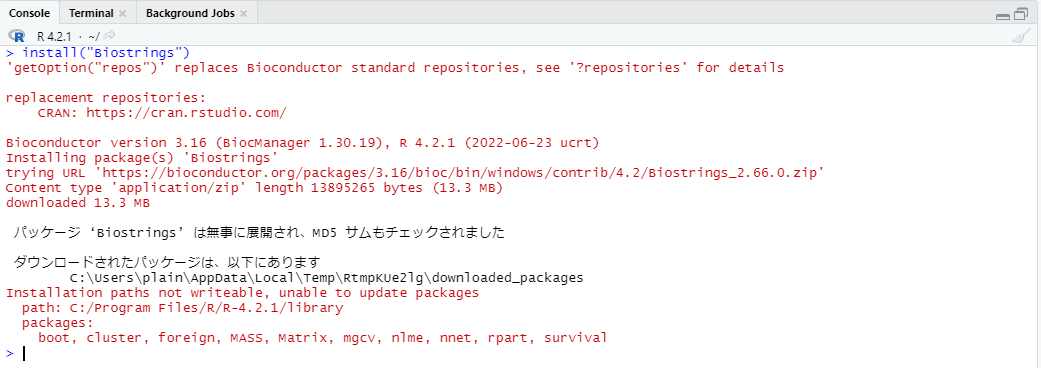The height and width of the screenshot is (368, 1041).
Task: Switch to the Console tab
Action: [30, 13]
